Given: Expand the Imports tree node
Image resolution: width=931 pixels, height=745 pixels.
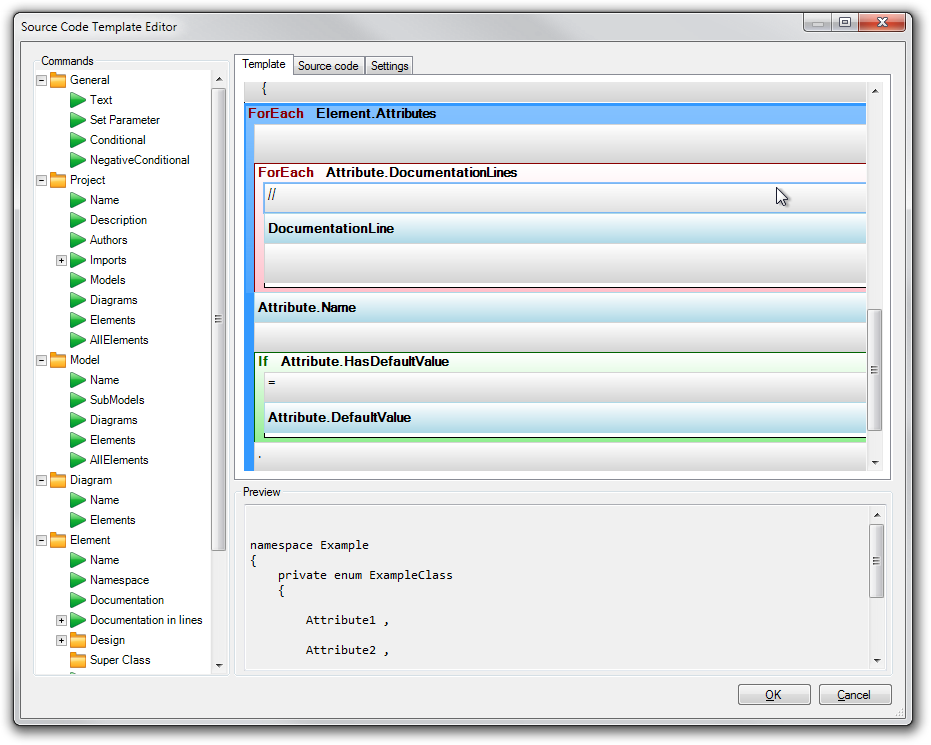Looking at the screenshot, I should (60, 260).
